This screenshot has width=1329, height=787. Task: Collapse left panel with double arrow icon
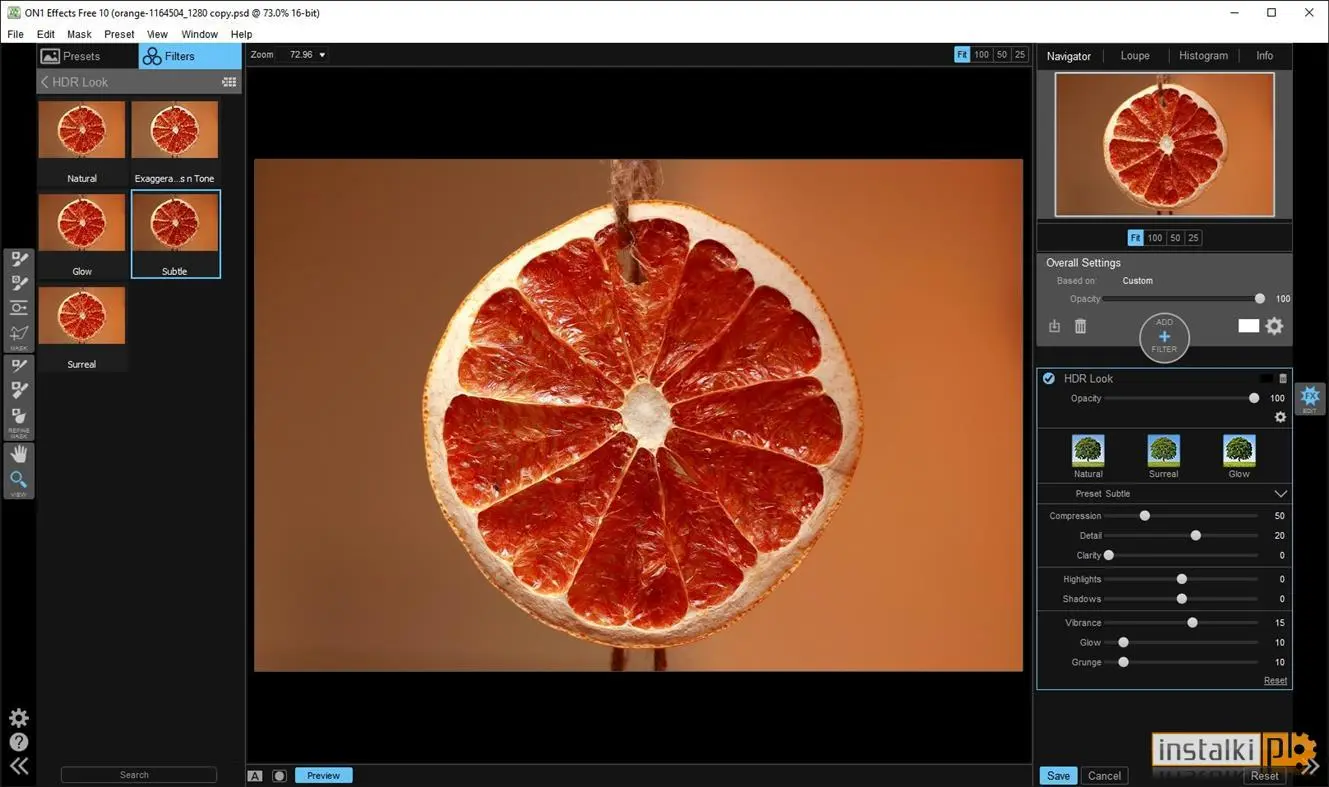tap(19, 767)
